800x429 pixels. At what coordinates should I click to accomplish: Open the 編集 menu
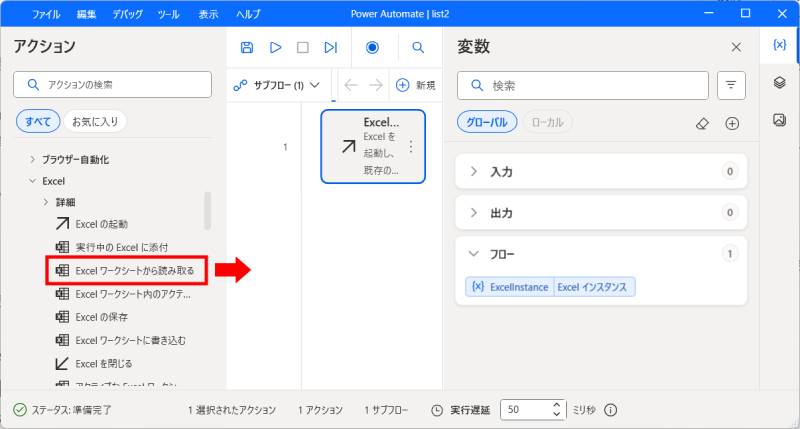[x=86, y=14]
